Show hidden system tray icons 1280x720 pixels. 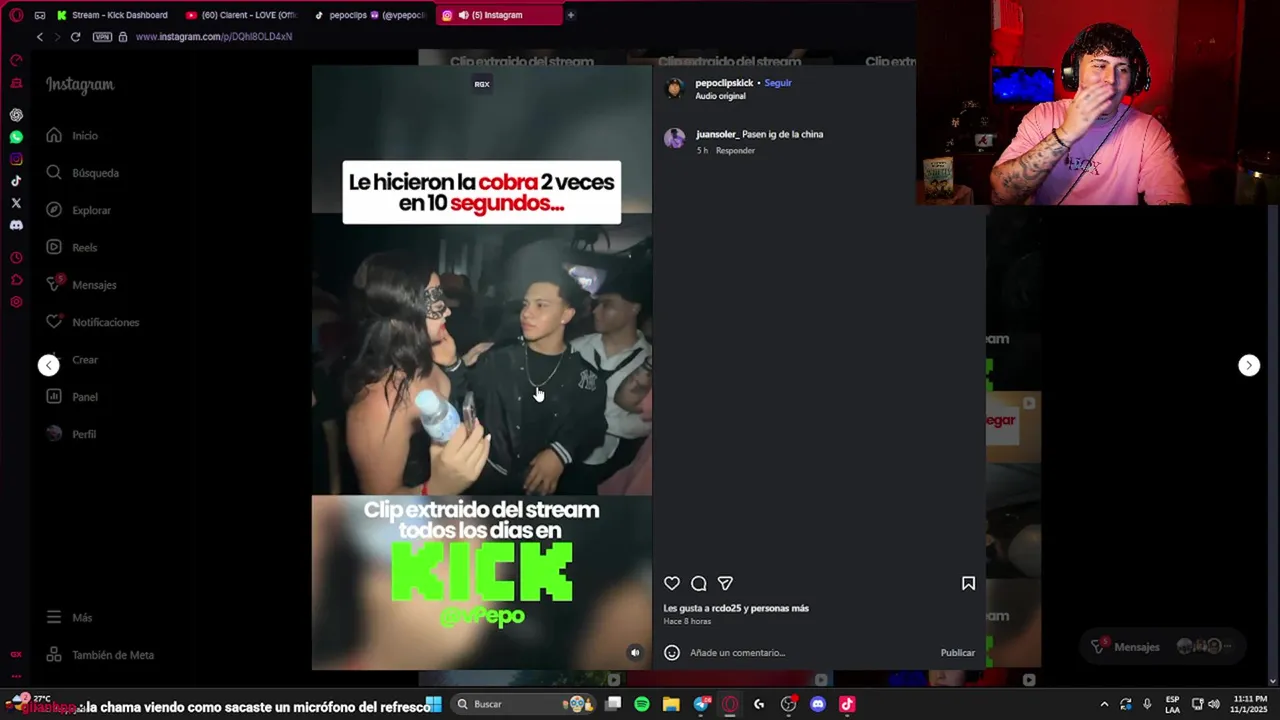pyautogui.click(x=1104, y=704)
